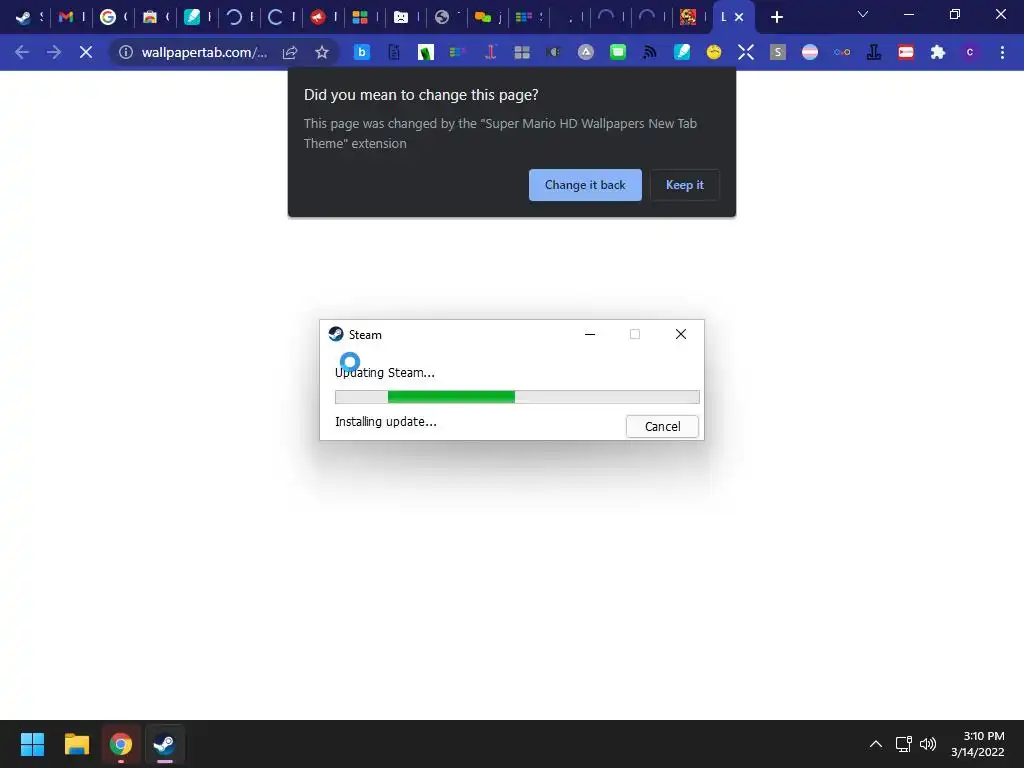Click 'Change it back' in extension prompt
Screen dimensions: 1024x768
[585, 185]
